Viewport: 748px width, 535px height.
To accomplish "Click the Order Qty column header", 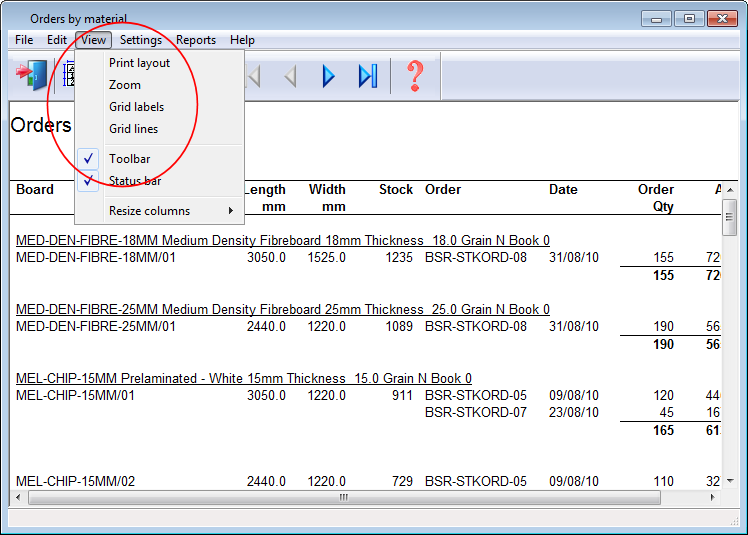I will [x=656, y=198].
